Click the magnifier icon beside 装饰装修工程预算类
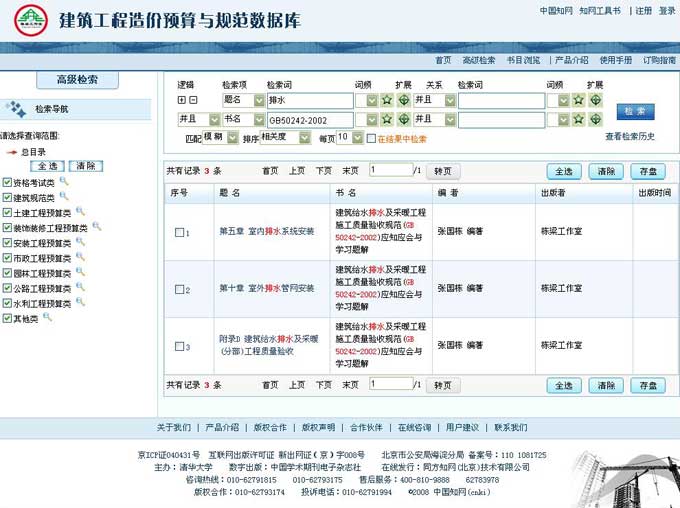The width and height of the screenshot is (680, 508). 95,227
